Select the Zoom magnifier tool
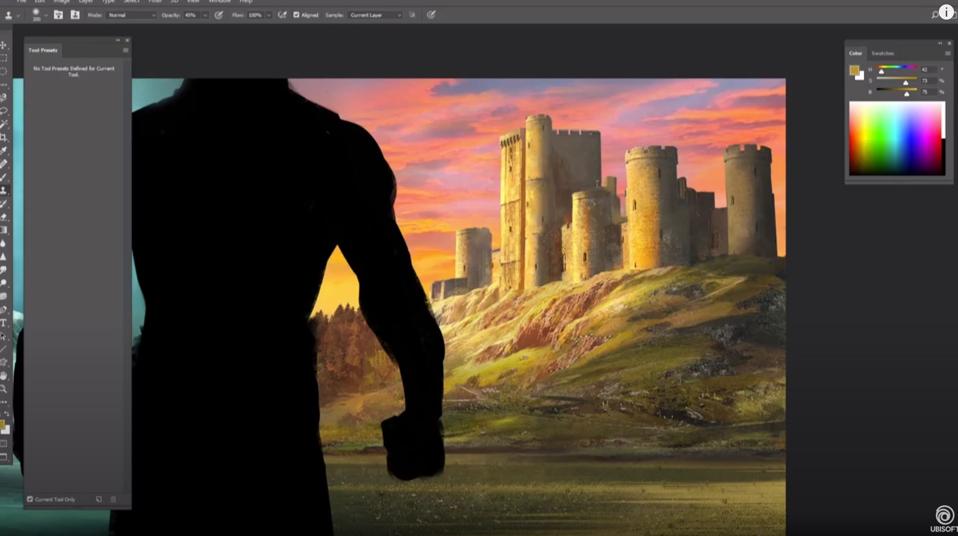 tap(4, 388)
